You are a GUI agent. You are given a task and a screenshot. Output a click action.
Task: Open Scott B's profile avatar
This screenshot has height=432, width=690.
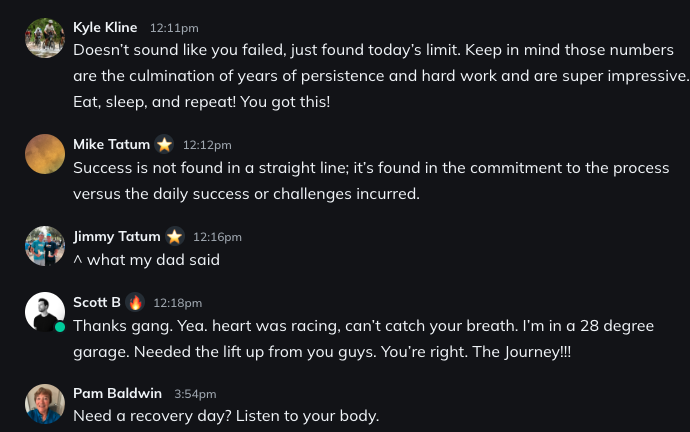(45, 312)
